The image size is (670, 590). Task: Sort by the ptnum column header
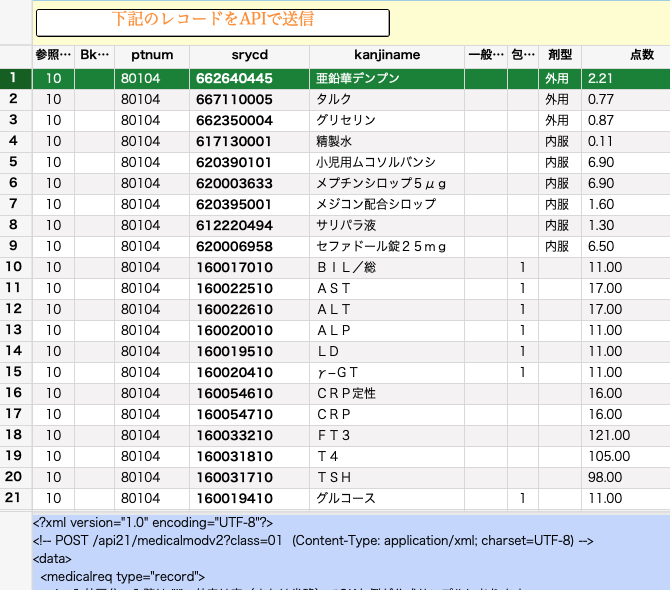pos(151,55)
